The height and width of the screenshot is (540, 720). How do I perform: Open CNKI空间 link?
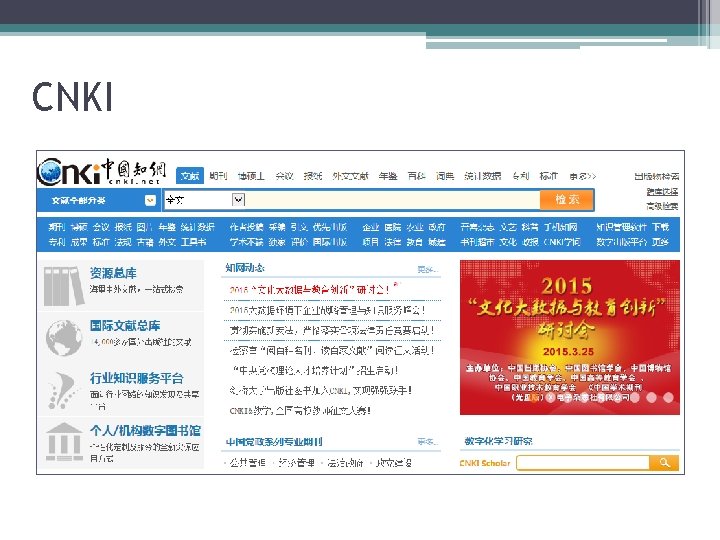pos(562,242)
